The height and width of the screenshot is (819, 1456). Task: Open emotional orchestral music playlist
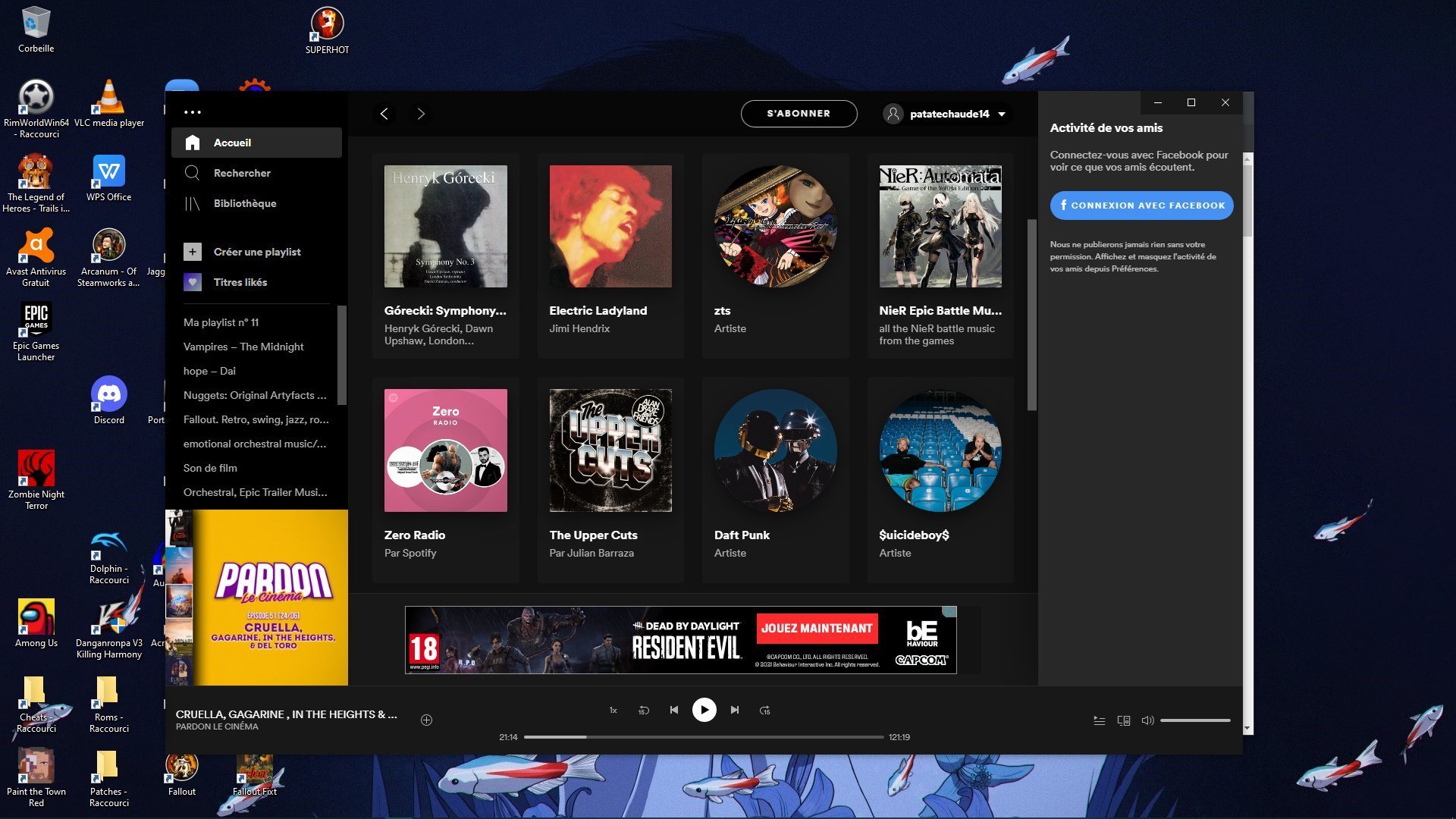(255, 444)
